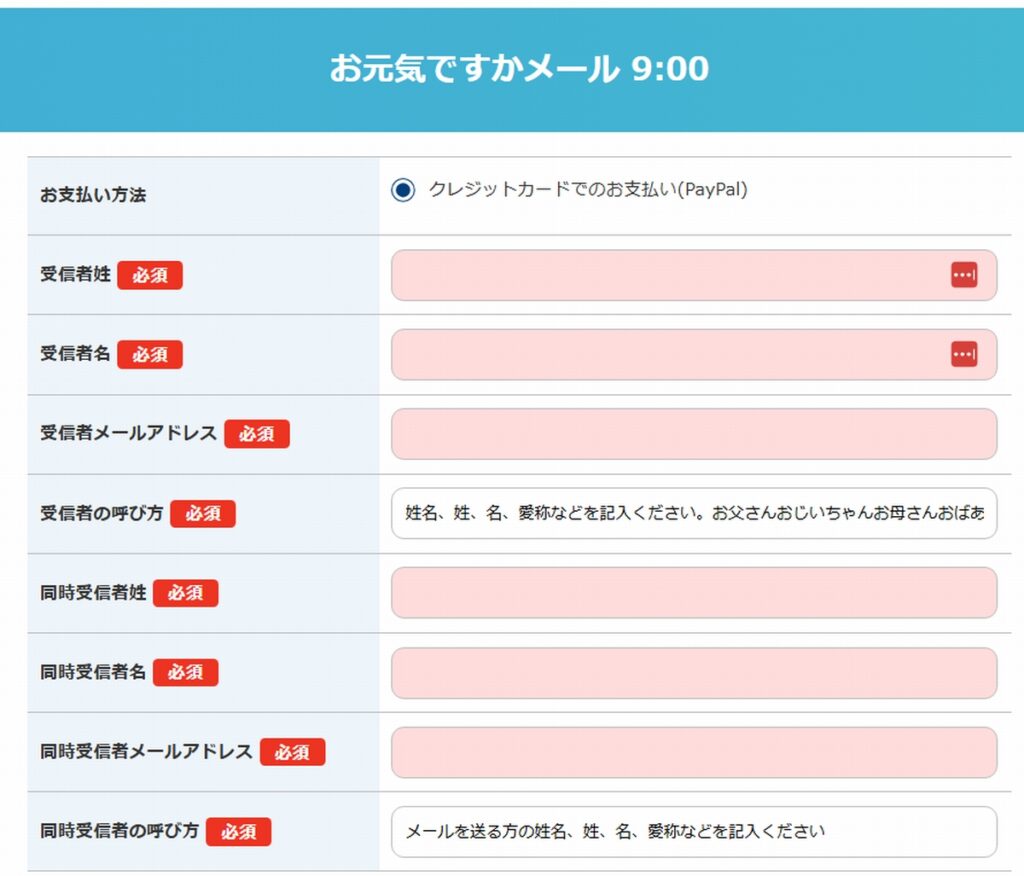Click the クレジットカードでのお支払い(PayPal) label text
This screenshot has height=876, width=1024.
point(588,190)
